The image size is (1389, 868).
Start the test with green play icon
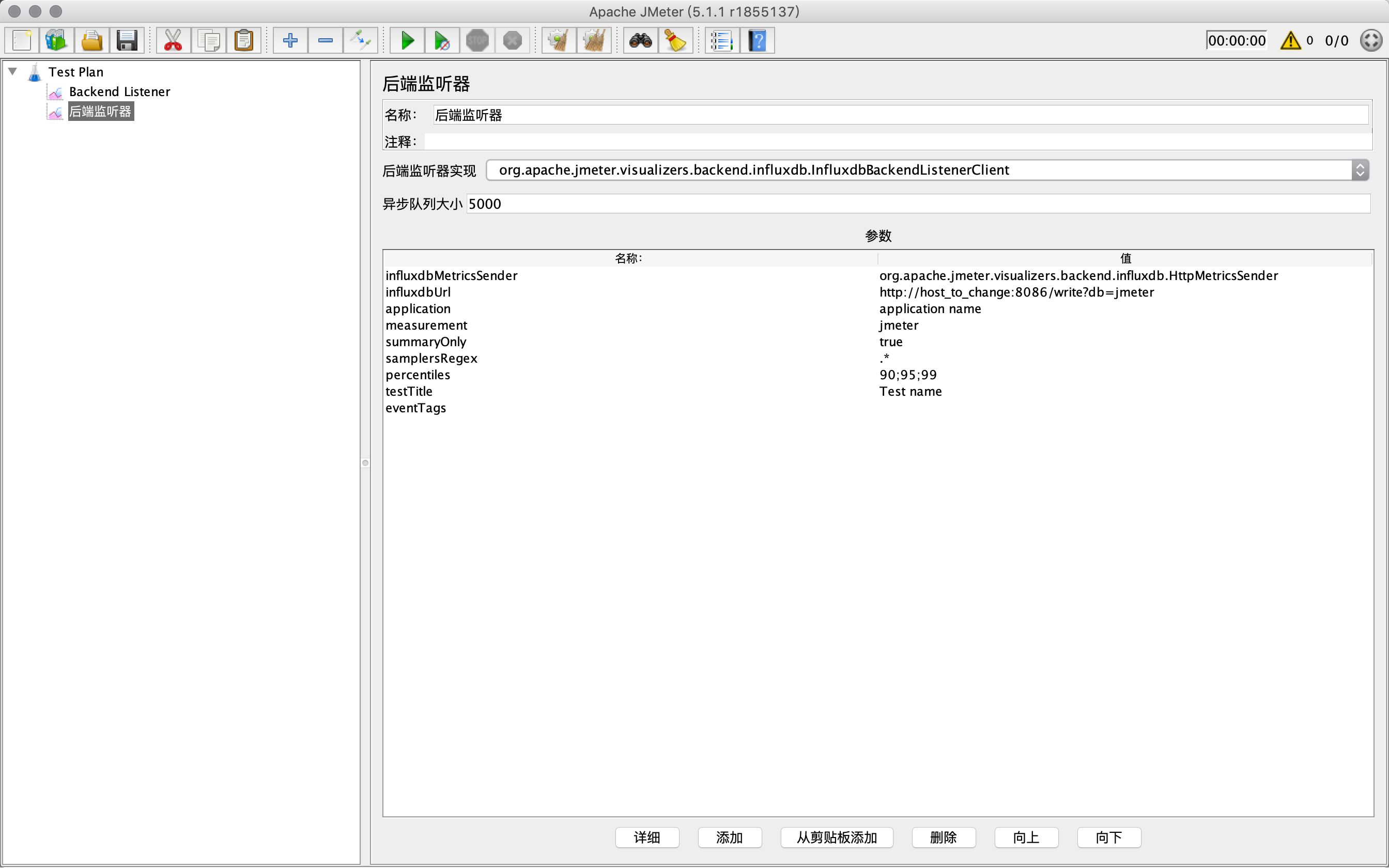[408, 41]
